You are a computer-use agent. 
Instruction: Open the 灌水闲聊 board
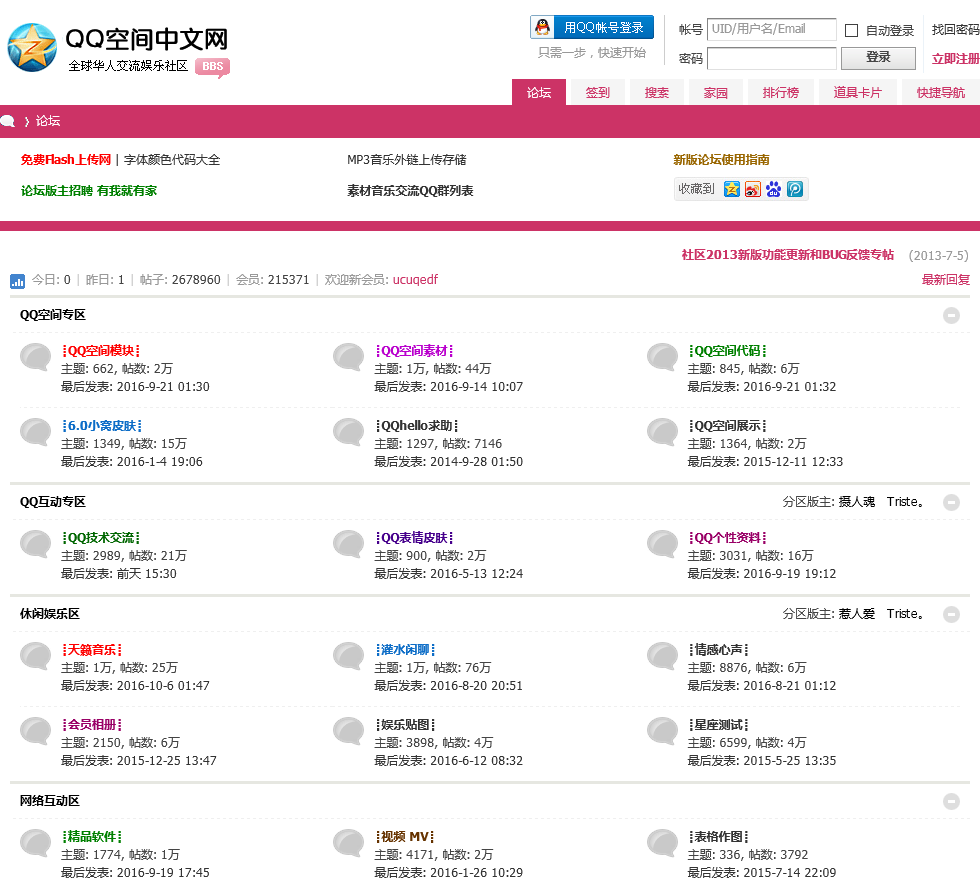click(x=408, y=650)
